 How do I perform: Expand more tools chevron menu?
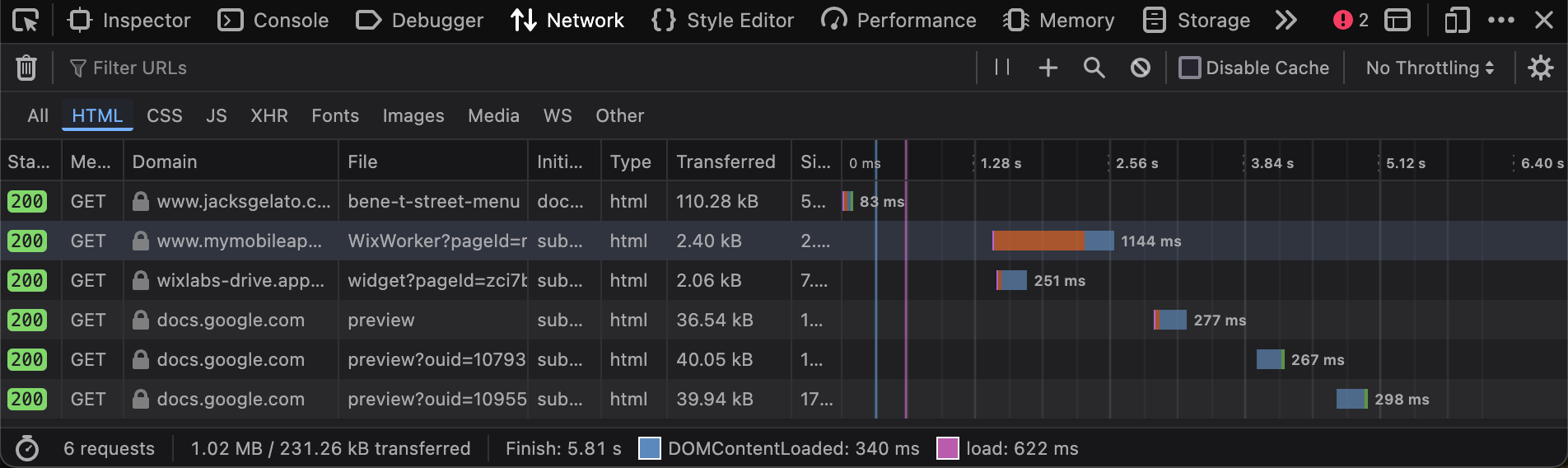[x=1286, y=20]
